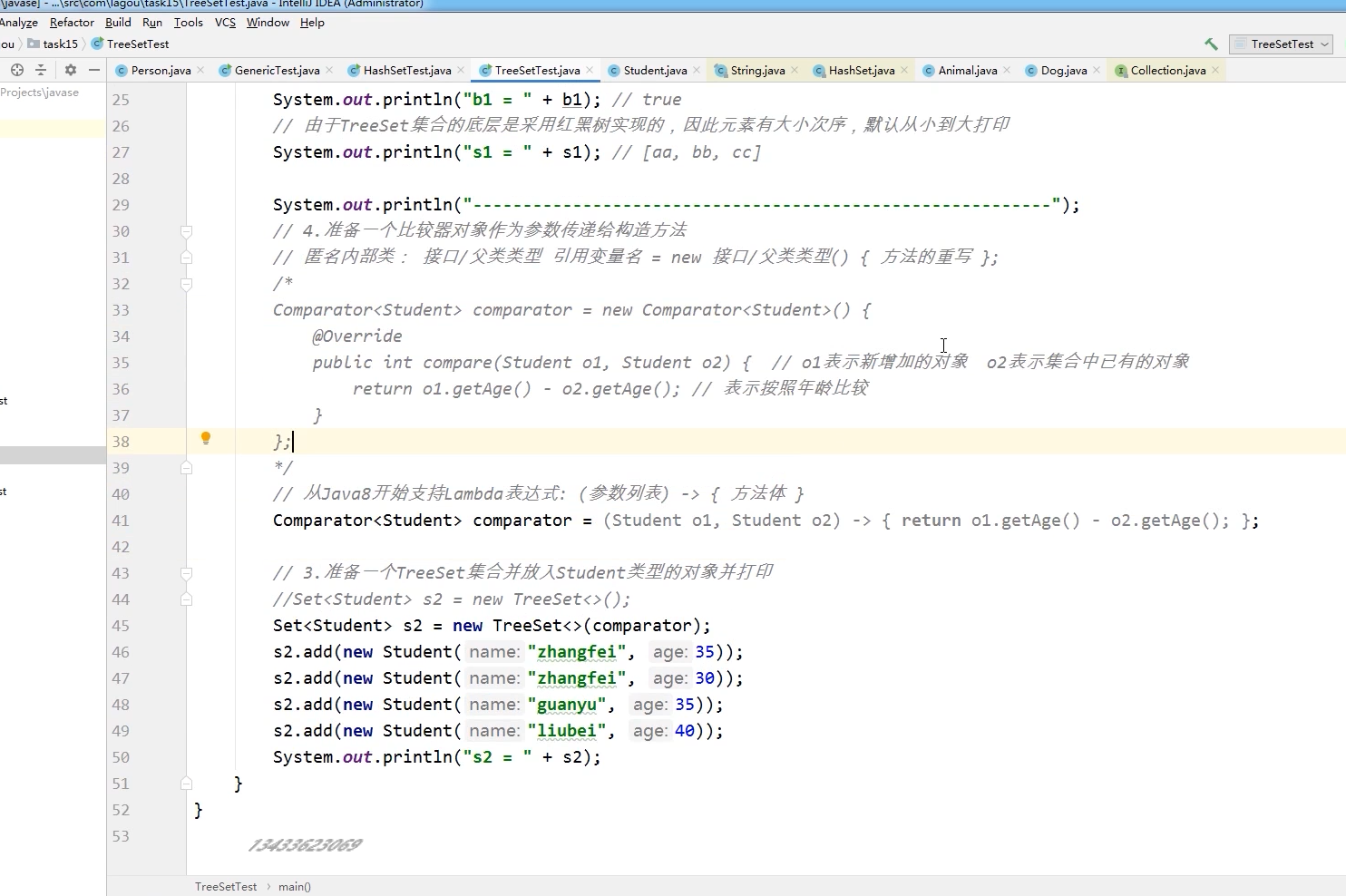Click task15 in the navigation breadcrumb

(53, 44)
